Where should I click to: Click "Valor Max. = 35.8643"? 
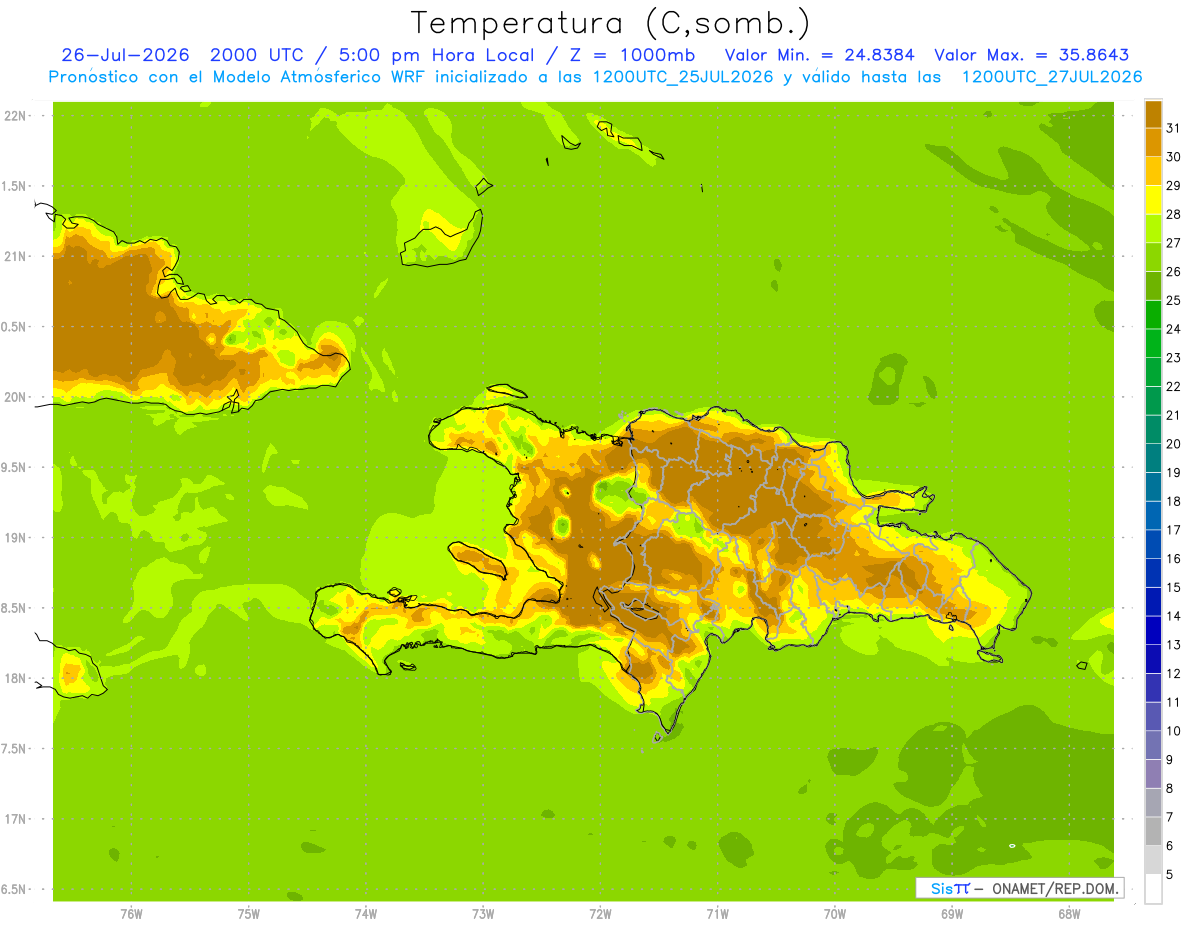tap(1031, 54)
